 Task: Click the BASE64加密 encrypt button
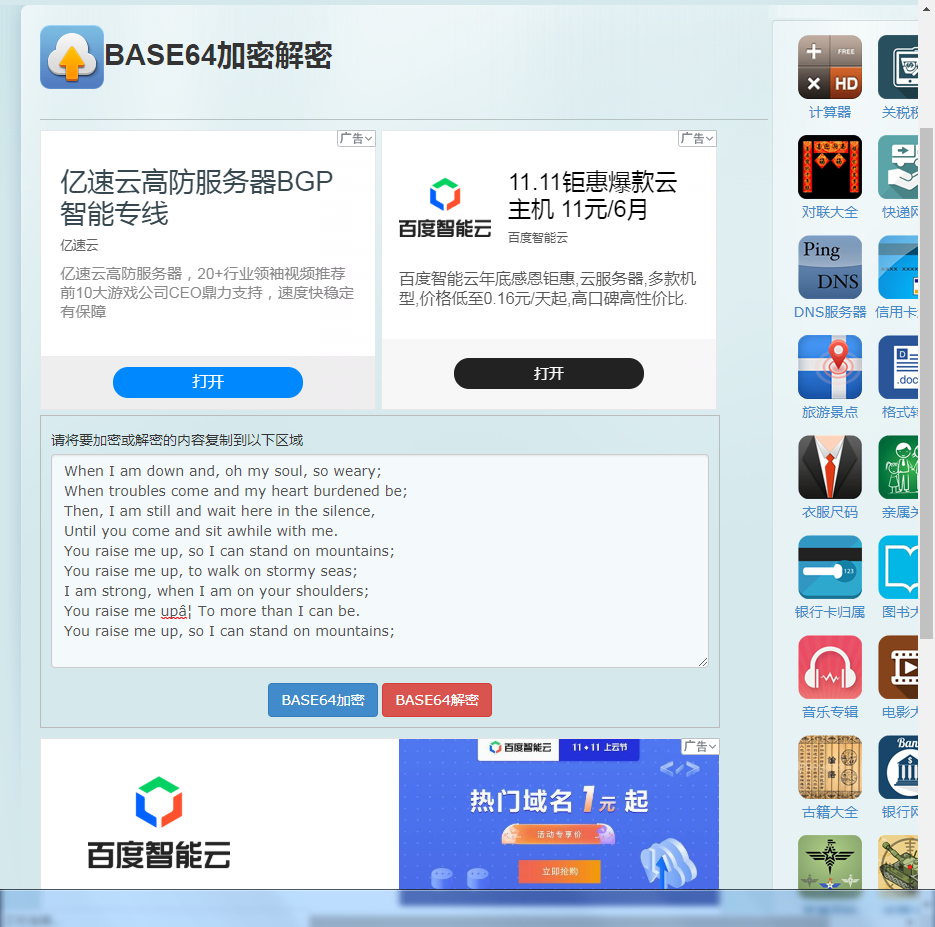(x=323, y=700)
